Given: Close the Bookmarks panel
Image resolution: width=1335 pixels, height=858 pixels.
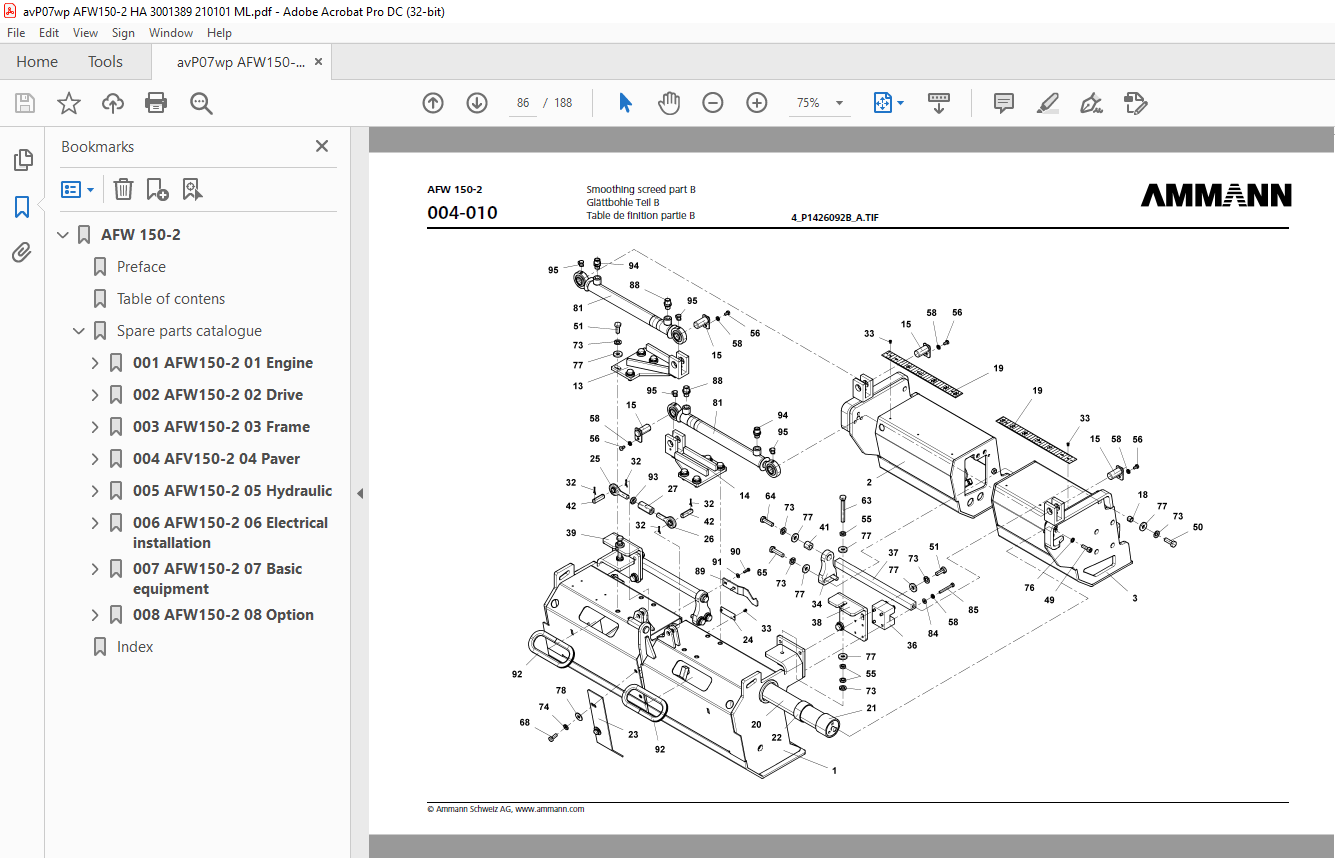Looking at the screenshot, I should (322, 146).
